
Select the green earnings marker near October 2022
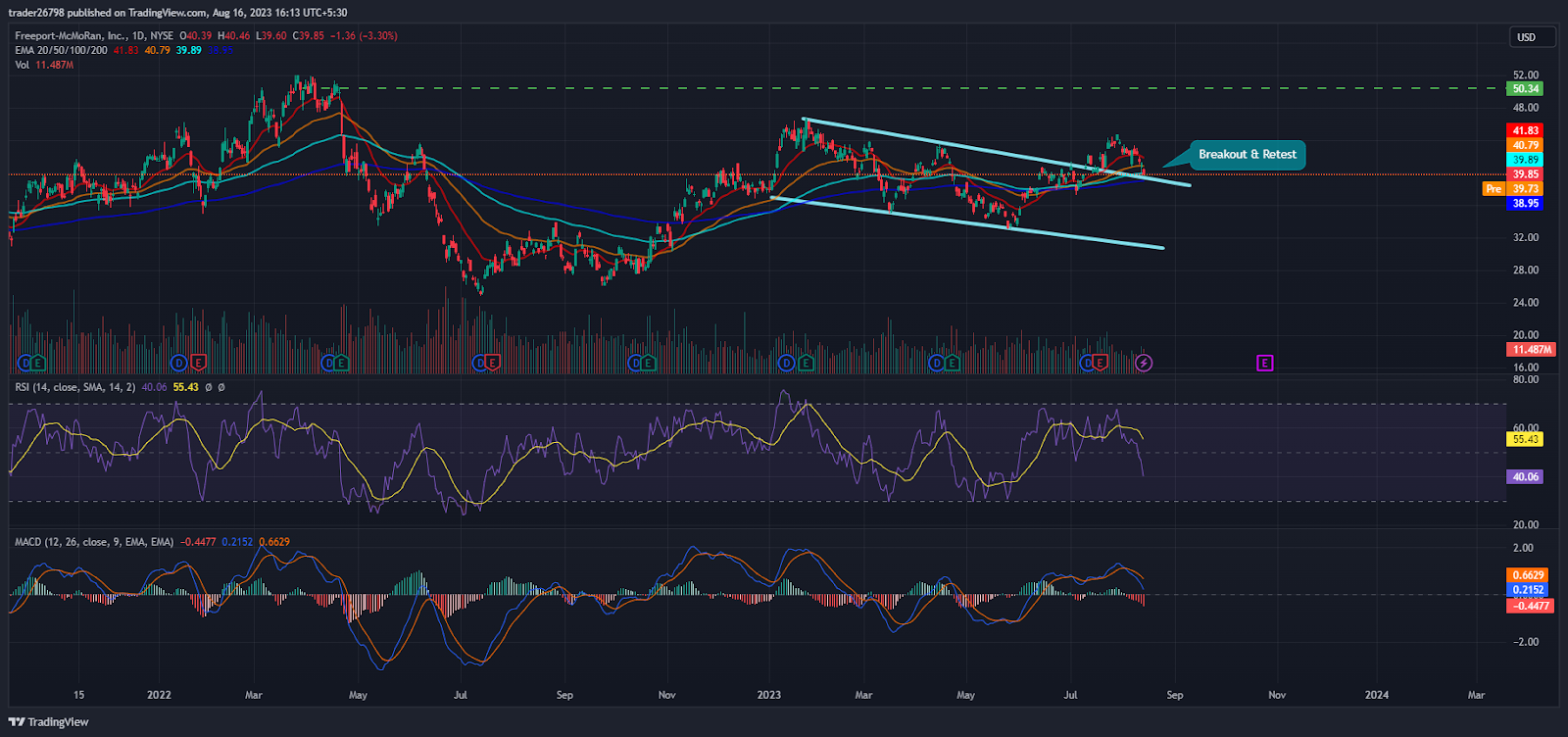tap(648, 363)
